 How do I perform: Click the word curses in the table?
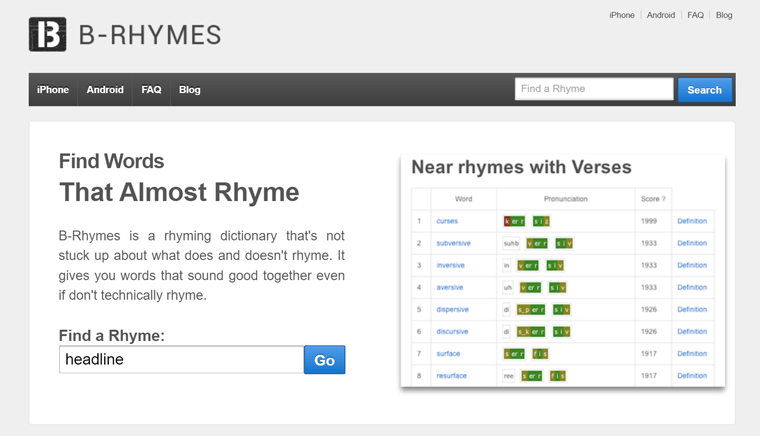point(447,221)
